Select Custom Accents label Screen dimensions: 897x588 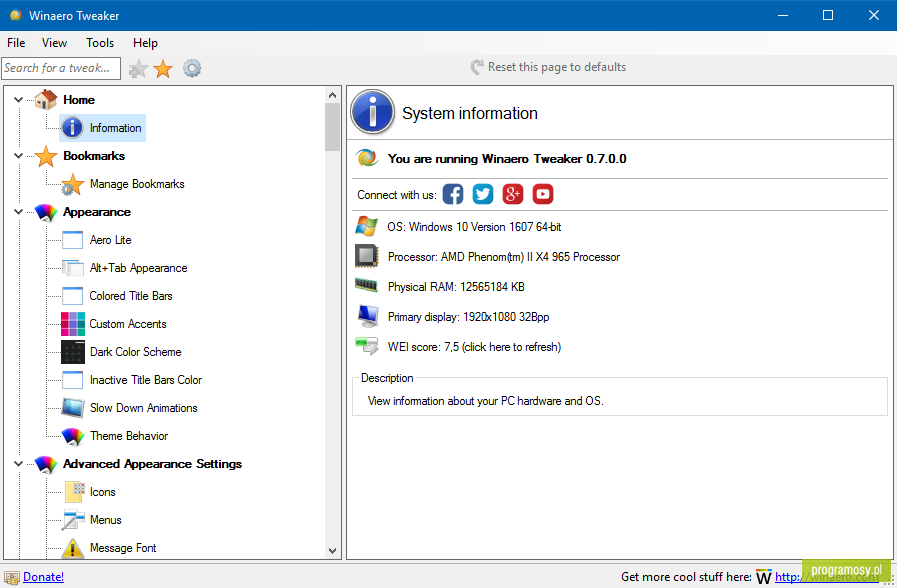click(128, 324)
